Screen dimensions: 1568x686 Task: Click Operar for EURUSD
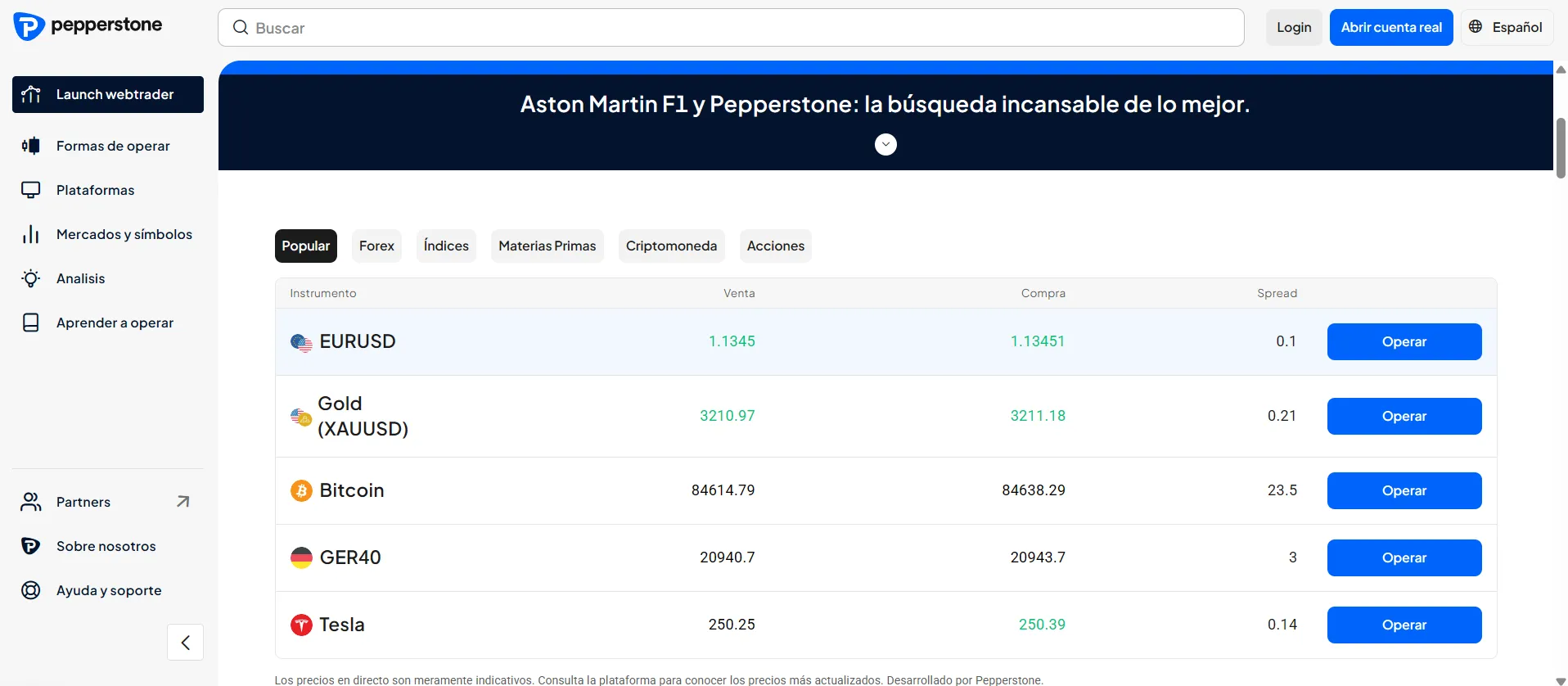tap(1404, 341)
